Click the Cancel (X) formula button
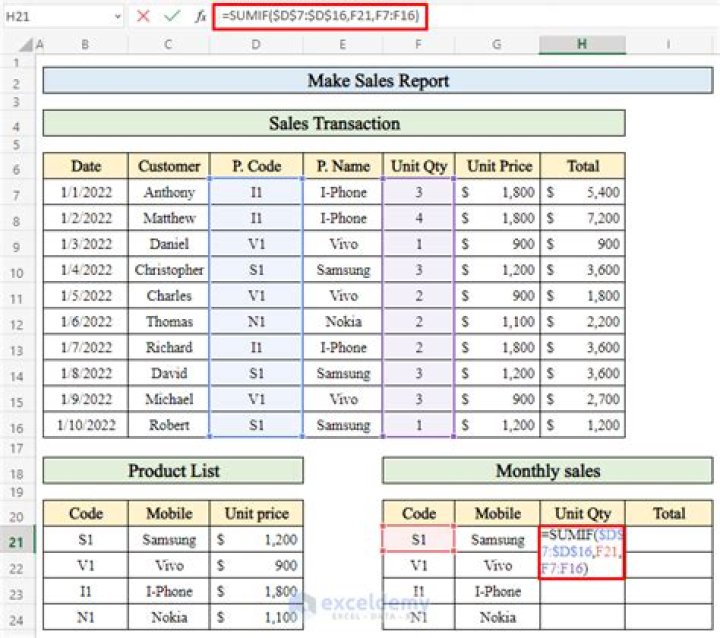This screenshot has width=720, height=638. coord(143,16)
